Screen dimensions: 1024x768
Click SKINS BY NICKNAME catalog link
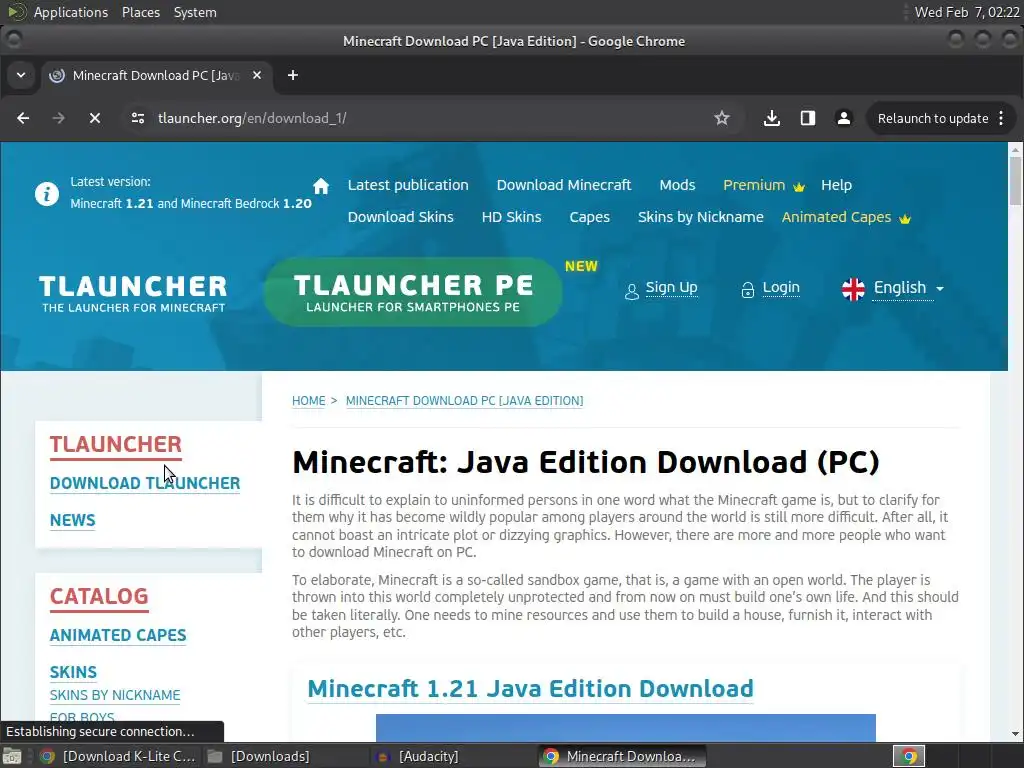(115, 695)
